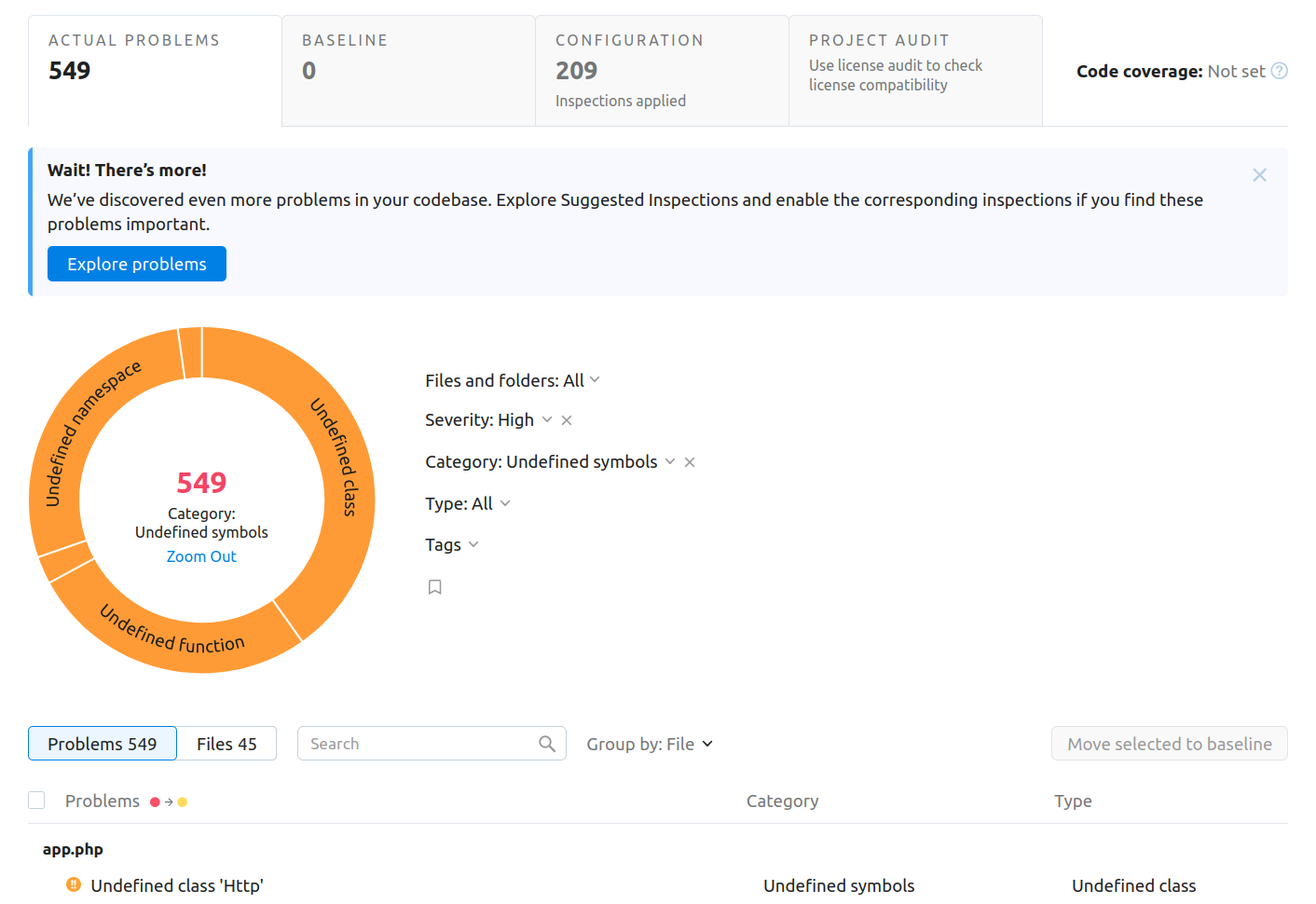Dismiss the 'Wait! There's more!' banner
Viewport: 1316px width, 904px height.
coord(1259,175)
